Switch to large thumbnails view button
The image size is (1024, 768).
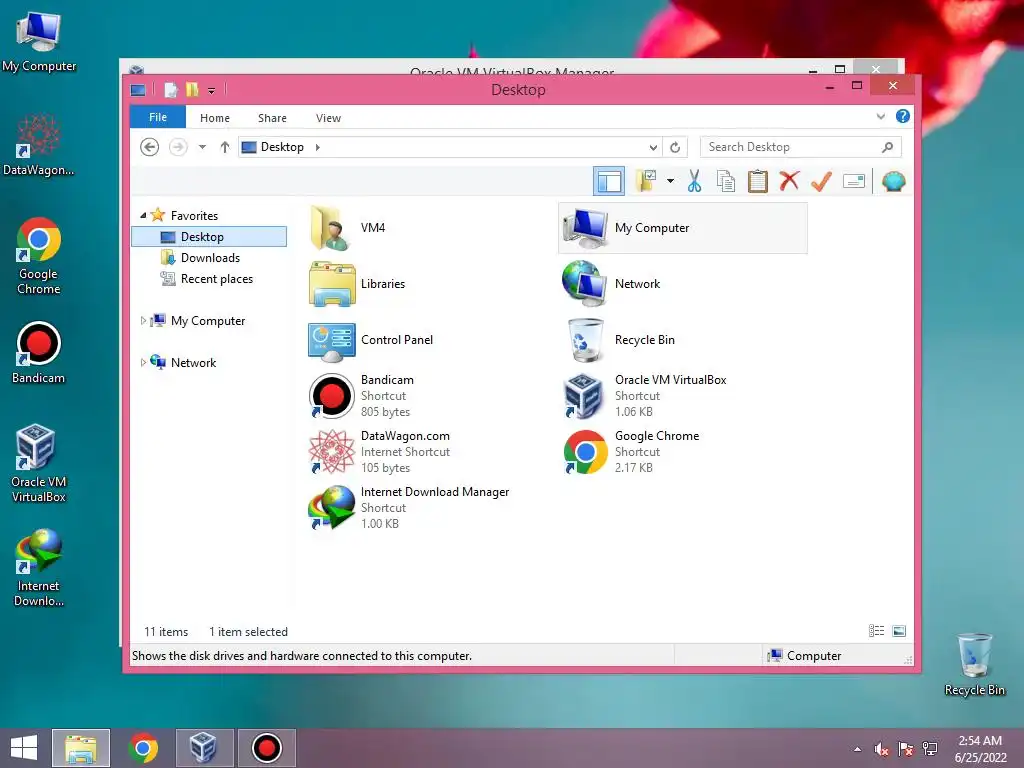(899, 630)
